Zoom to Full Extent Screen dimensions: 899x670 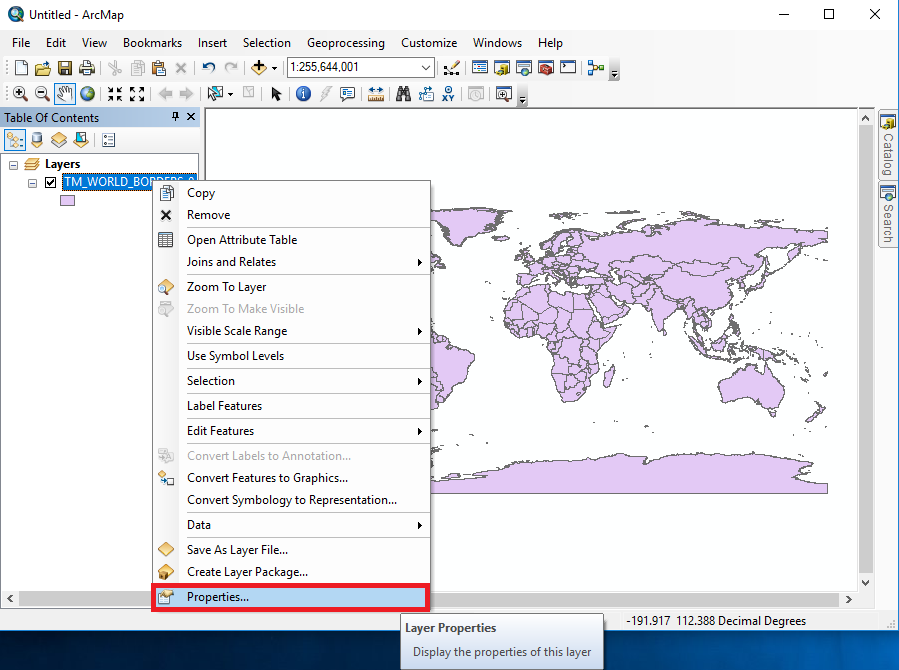point(86,93)
